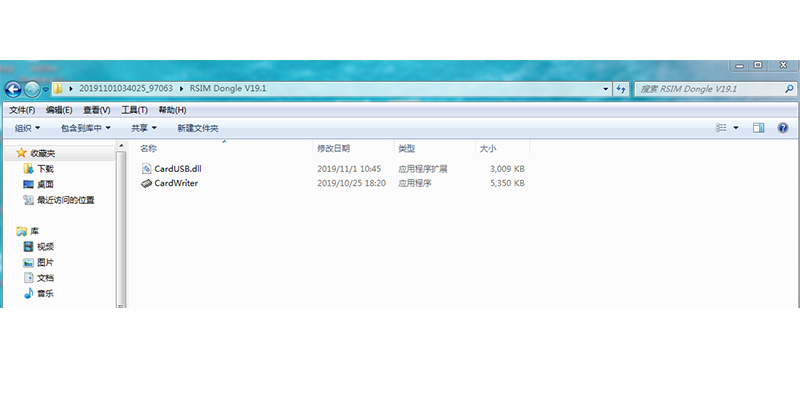Screen dimensions: 800x407
Task: Click type 应用程序扩展
Action: (x=422, y=169)
